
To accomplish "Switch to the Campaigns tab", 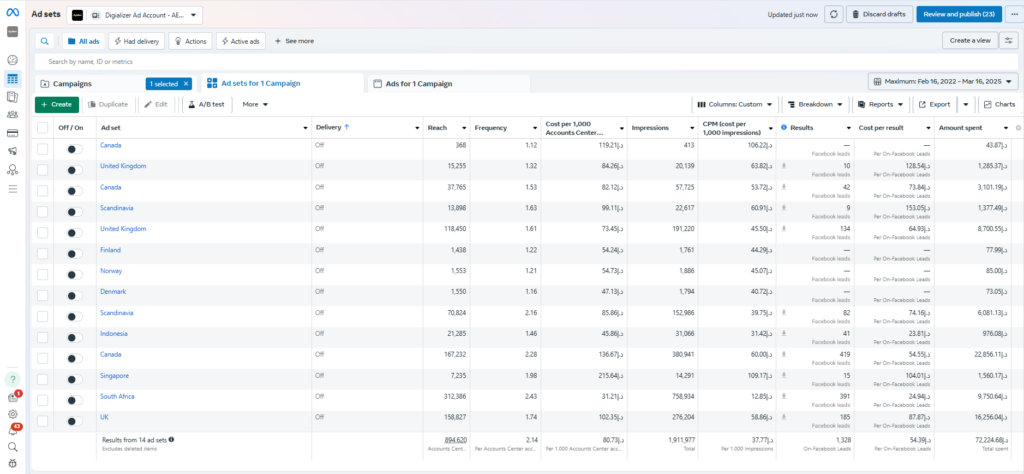I will pyautogui.click(x=70, y=83).
